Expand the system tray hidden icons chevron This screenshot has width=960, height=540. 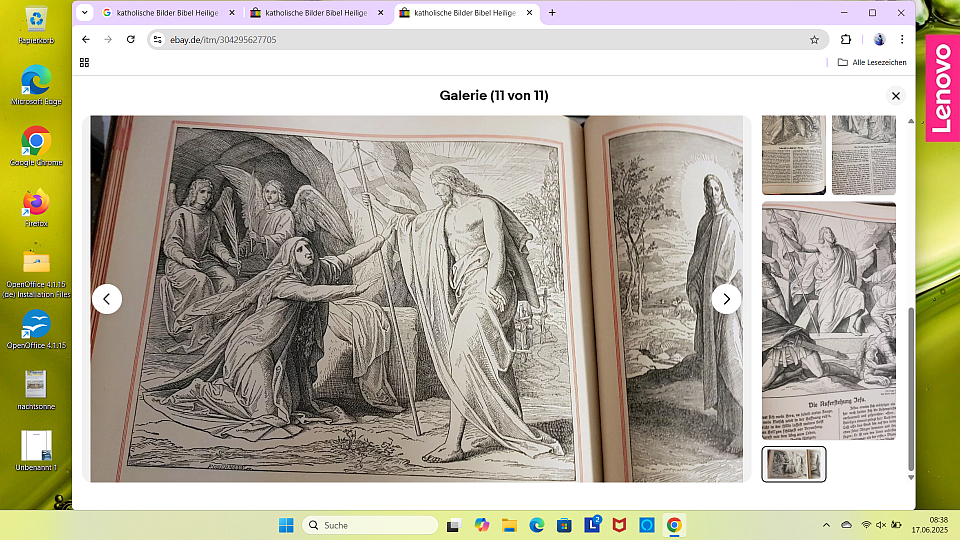pyautogui.click(x=826, y=525)
